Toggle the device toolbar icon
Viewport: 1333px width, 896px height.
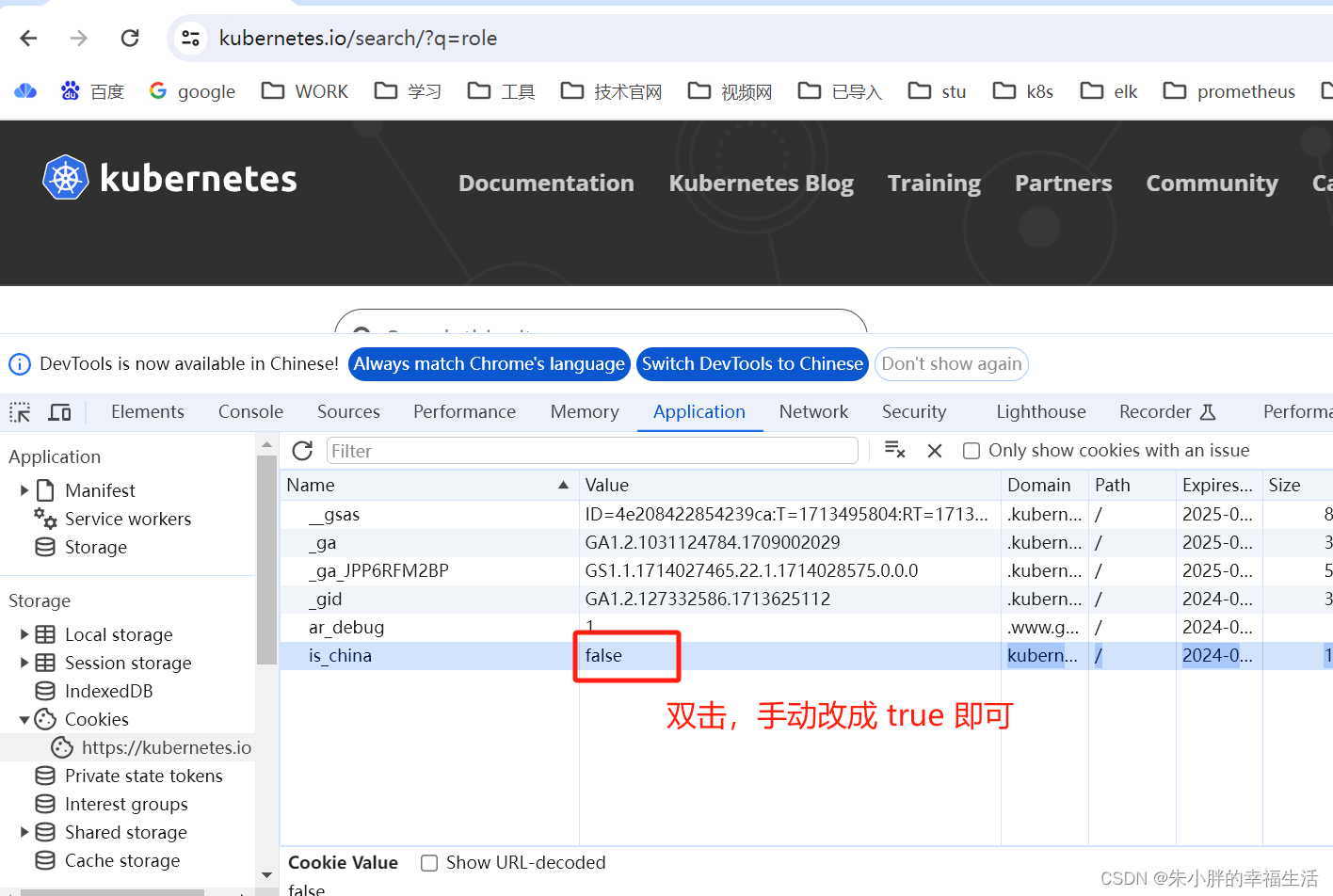[59, 412]
